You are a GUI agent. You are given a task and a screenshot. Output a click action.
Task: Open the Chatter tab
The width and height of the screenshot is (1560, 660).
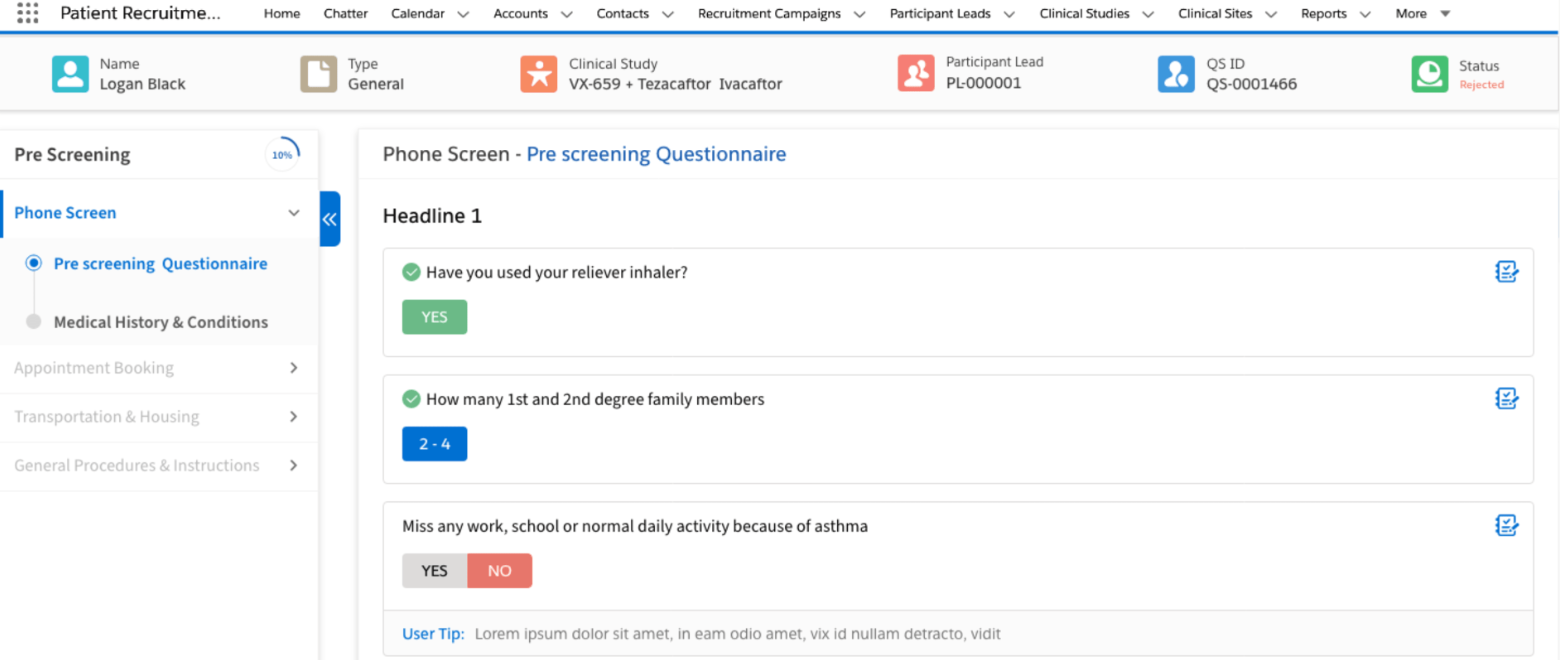point(346,14)
